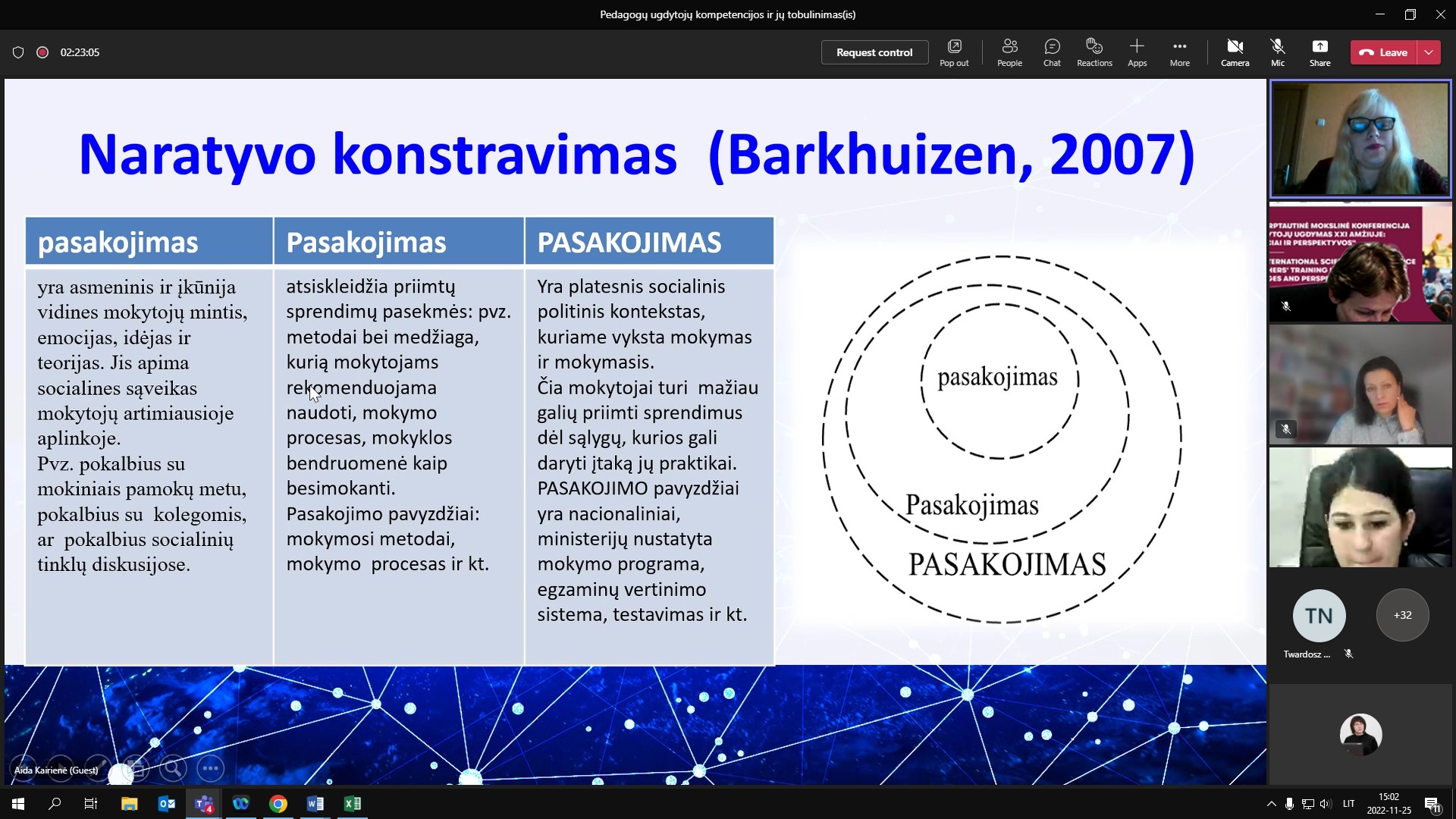Open Windows taskbar Search
The image size is (1456, 819).
55,804
